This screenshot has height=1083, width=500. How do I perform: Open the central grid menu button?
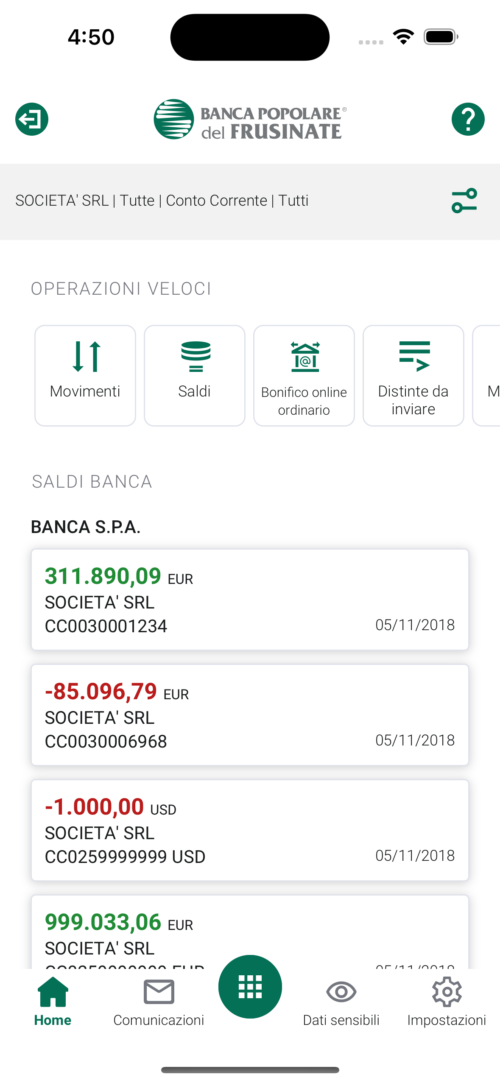click(250, 987)
